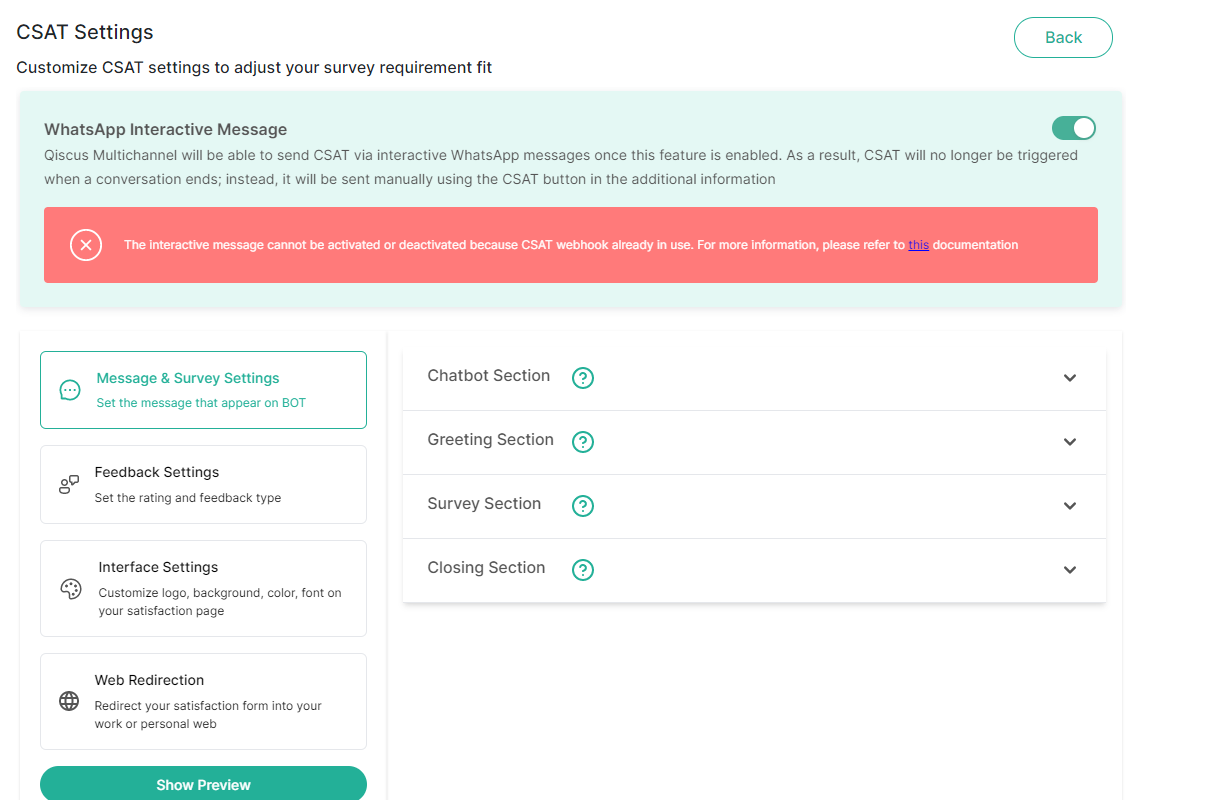The image size is (1213, 800).
Task: Click the Survey Section help icon
Action: [583, 506]
